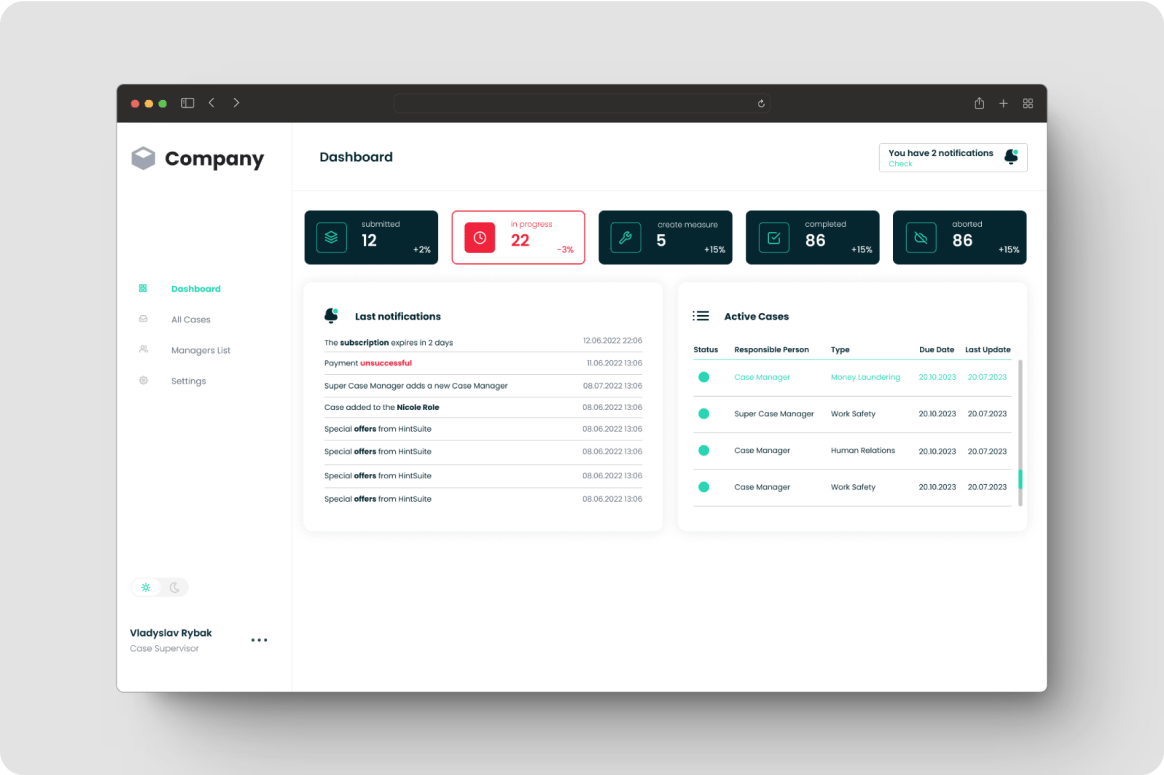
Task: Click the completed checkmark icon
Action: coord(773,238)
